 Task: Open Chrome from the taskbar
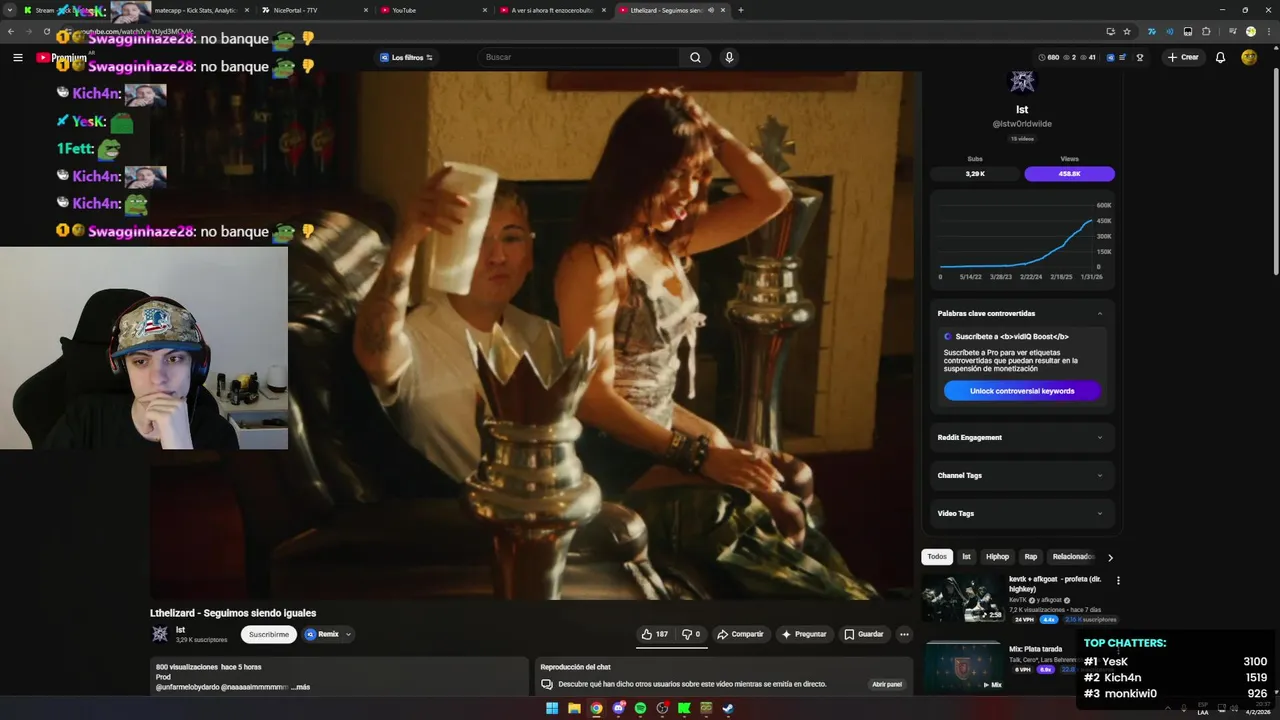[596, 709]
